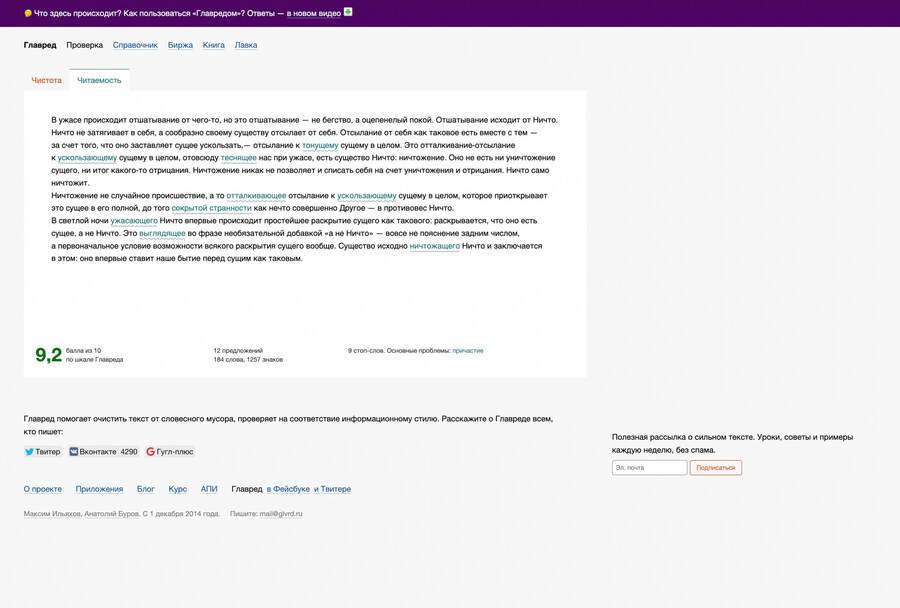Focus the Эл. почта email field
This screenshot has height=608, width=900.
point(649,468)
